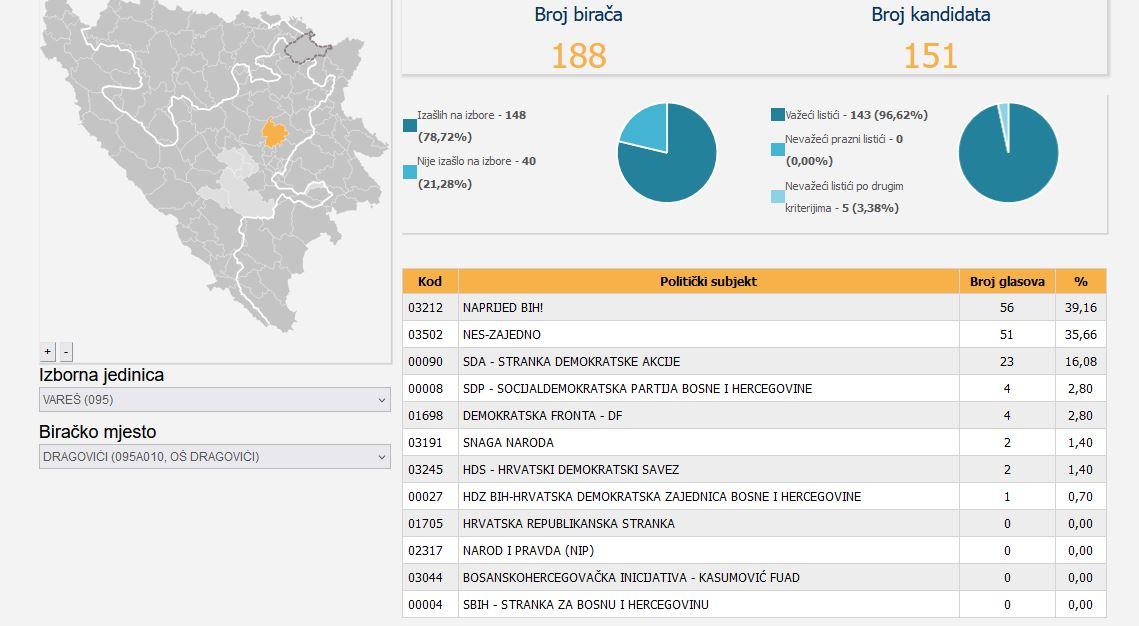The width and height of the screenshot is (1139, 626).
Task: Open the Biračko mjesto DRAGOVIĆI dropdown
Action: tap(214, 457)
